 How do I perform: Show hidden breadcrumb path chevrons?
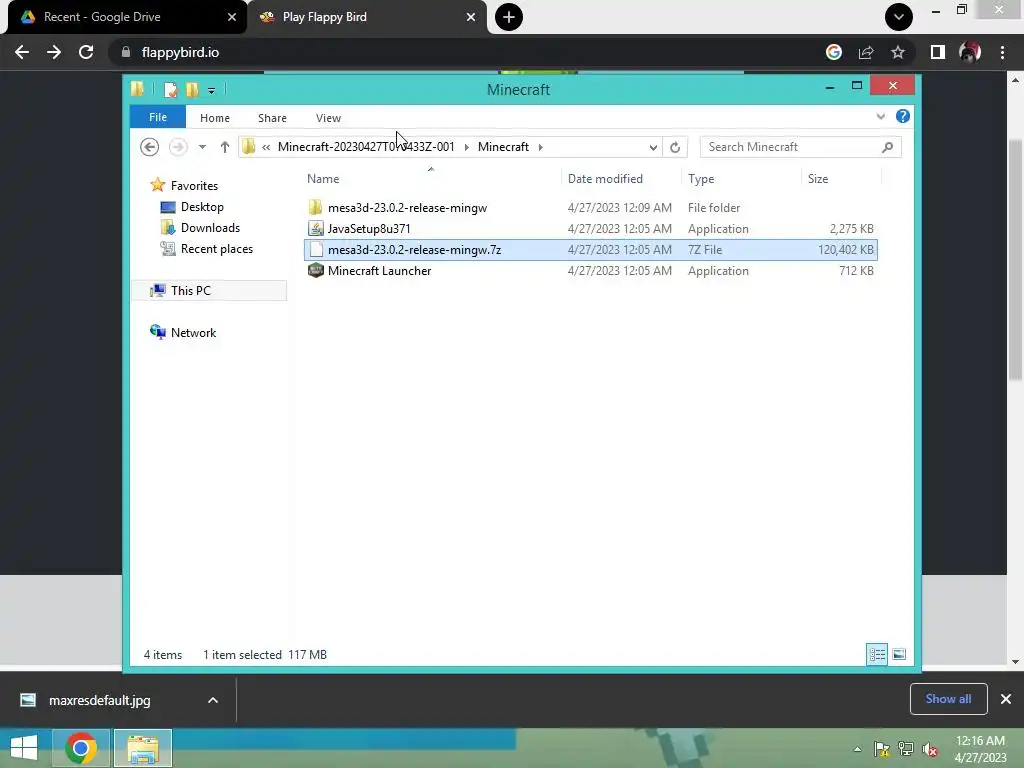[266, 147]
